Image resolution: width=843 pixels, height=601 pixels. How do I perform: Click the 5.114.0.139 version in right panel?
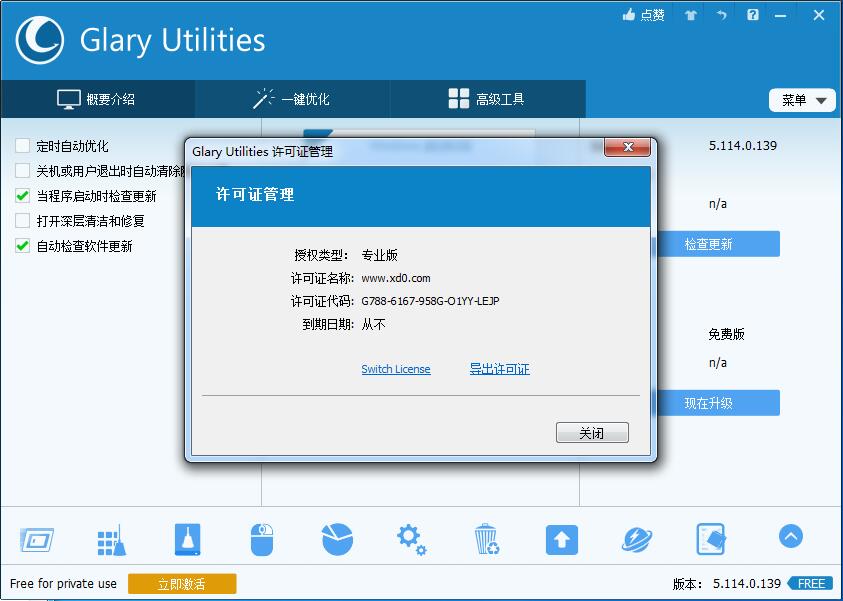pos(742,146)
